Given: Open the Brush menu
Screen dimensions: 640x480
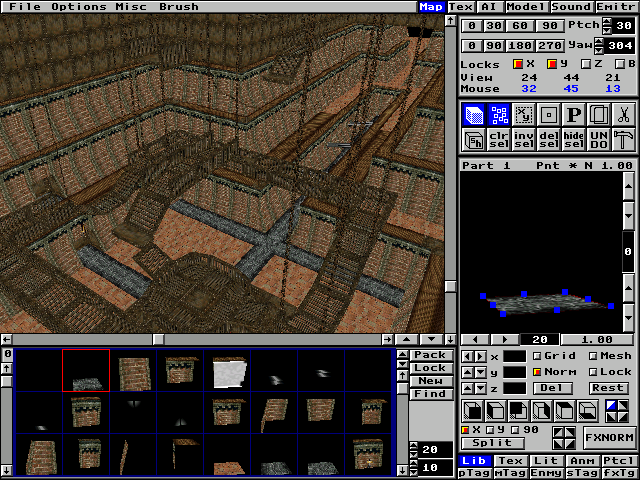Looking at the screenshot, I should click(178, 7).
